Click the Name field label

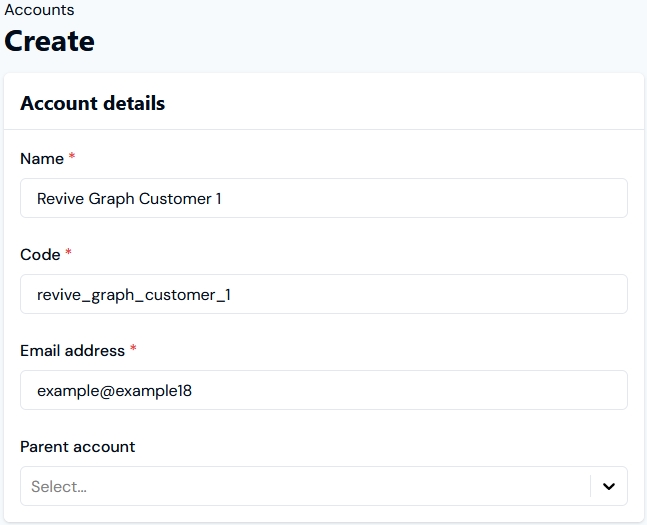point(42,159)
